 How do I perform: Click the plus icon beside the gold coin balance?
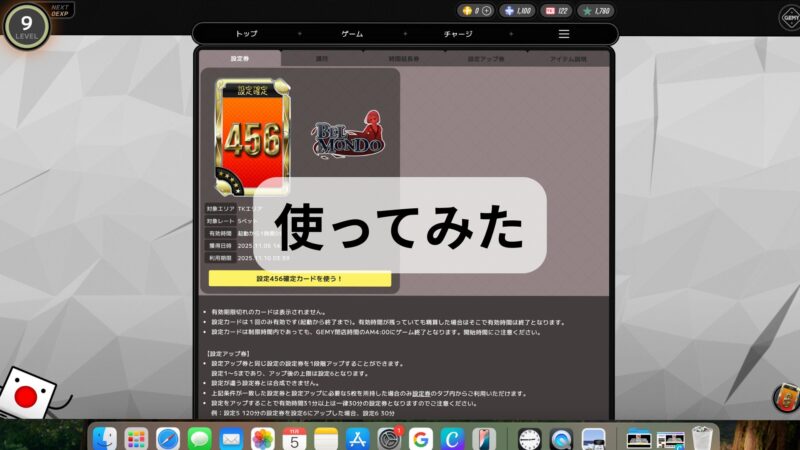pos(486,11)
